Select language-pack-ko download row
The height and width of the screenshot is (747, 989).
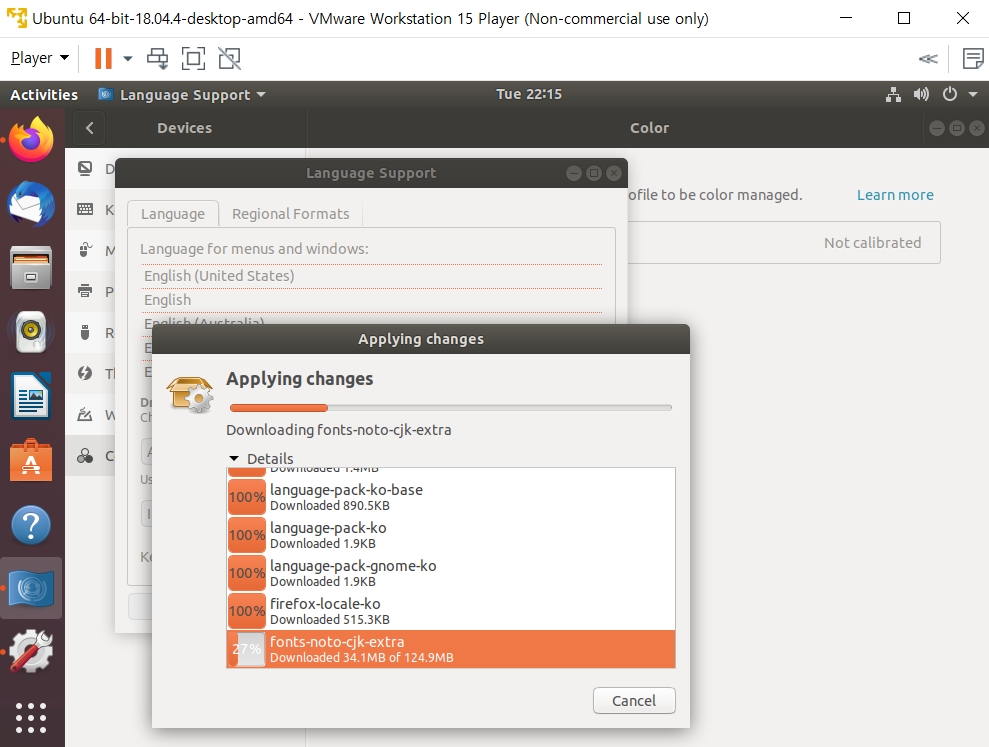pos(451,535)
